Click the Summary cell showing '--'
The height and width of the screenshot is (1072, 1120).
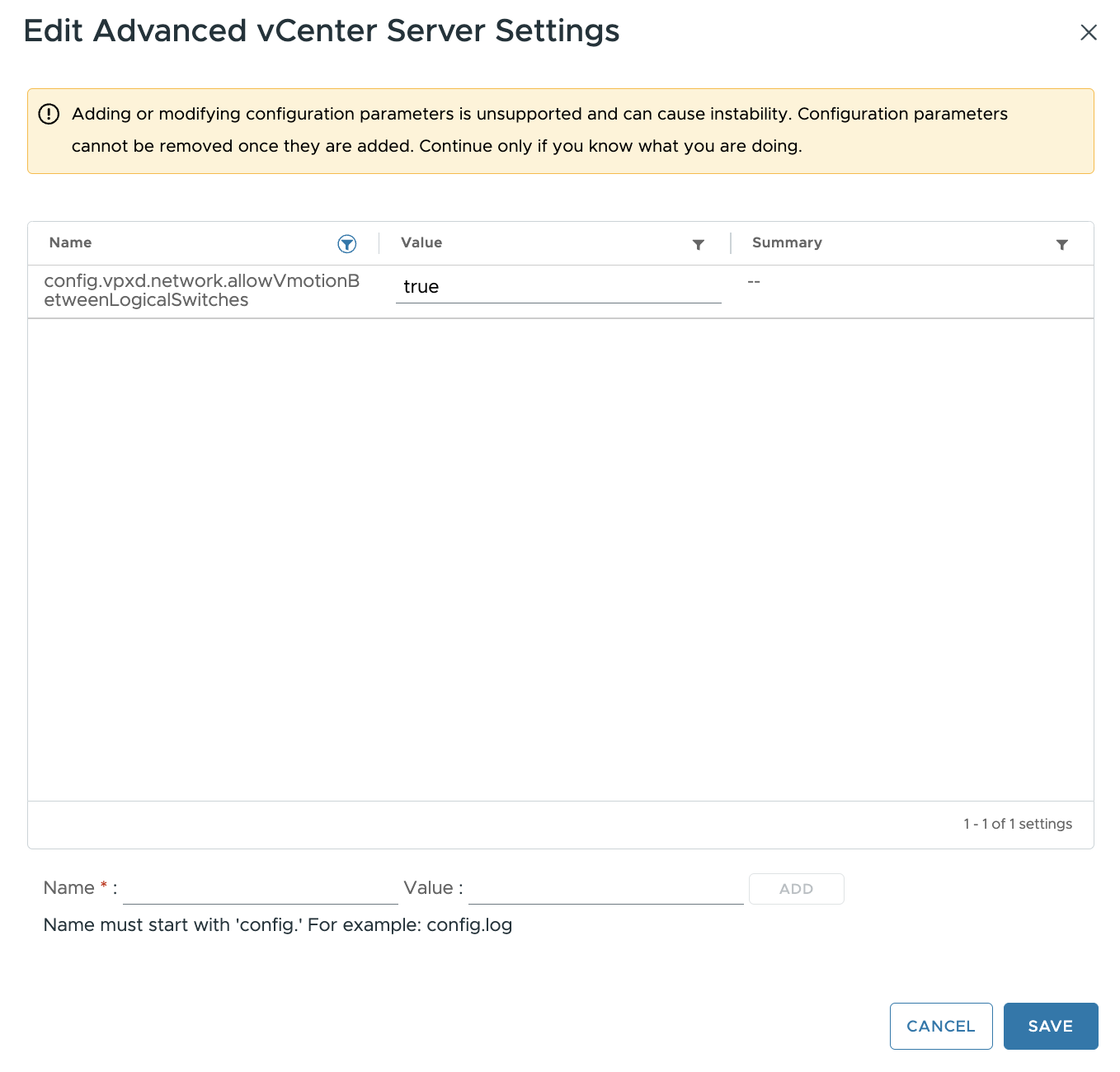point(754,282)
